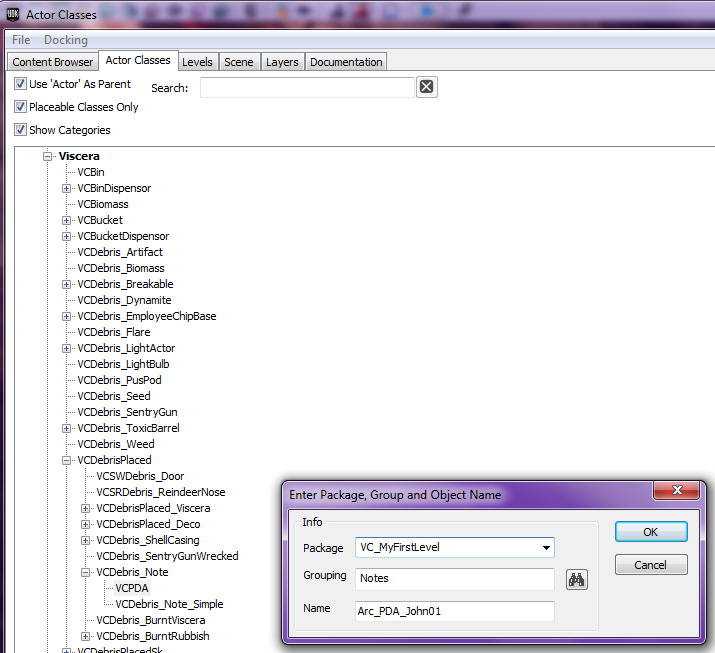Select VCDebris_Seed class
Viewport: 715px width, 653px height.
(114, 396)
